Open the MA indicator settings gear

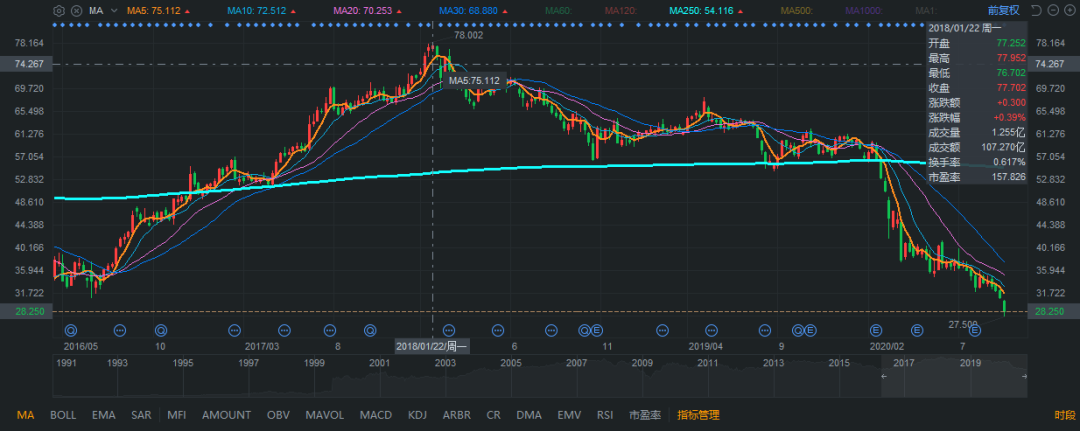(59, 11)
